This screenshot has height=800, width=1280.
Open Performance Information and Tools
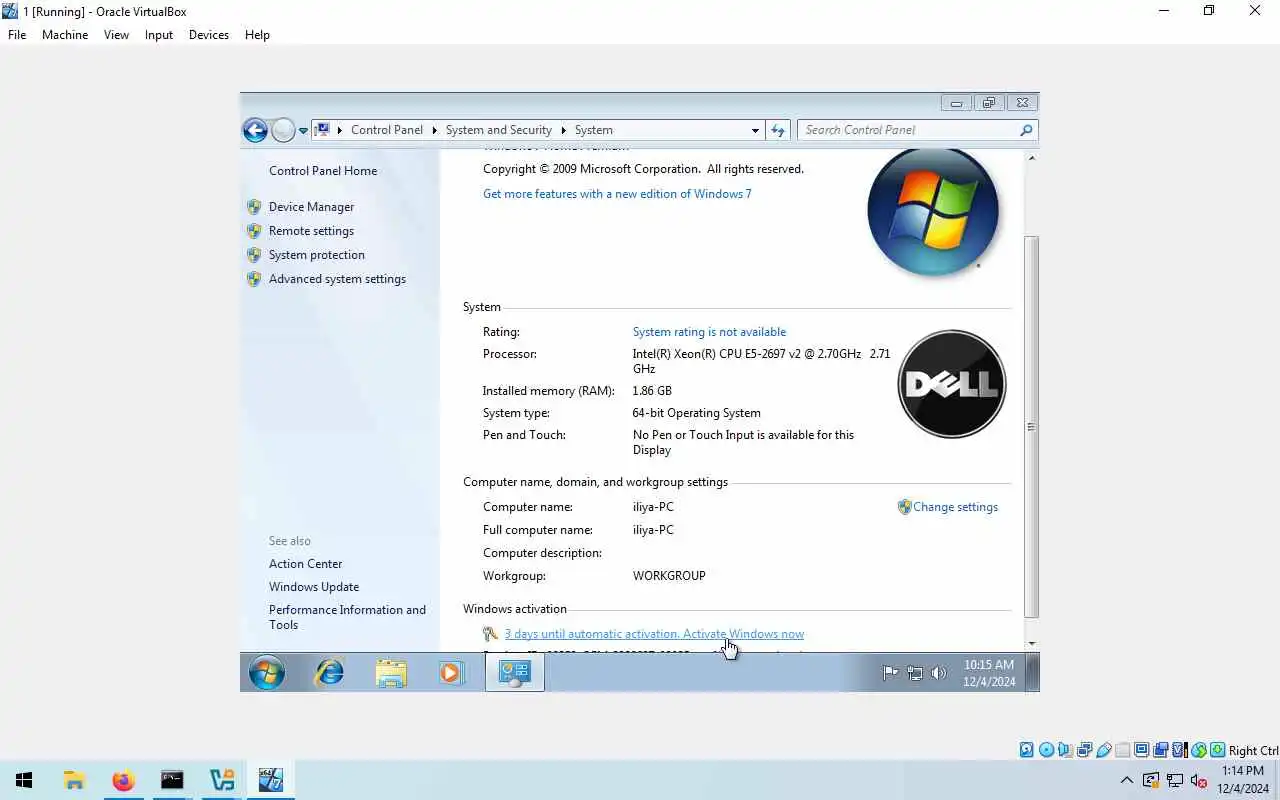click(347, 617)
